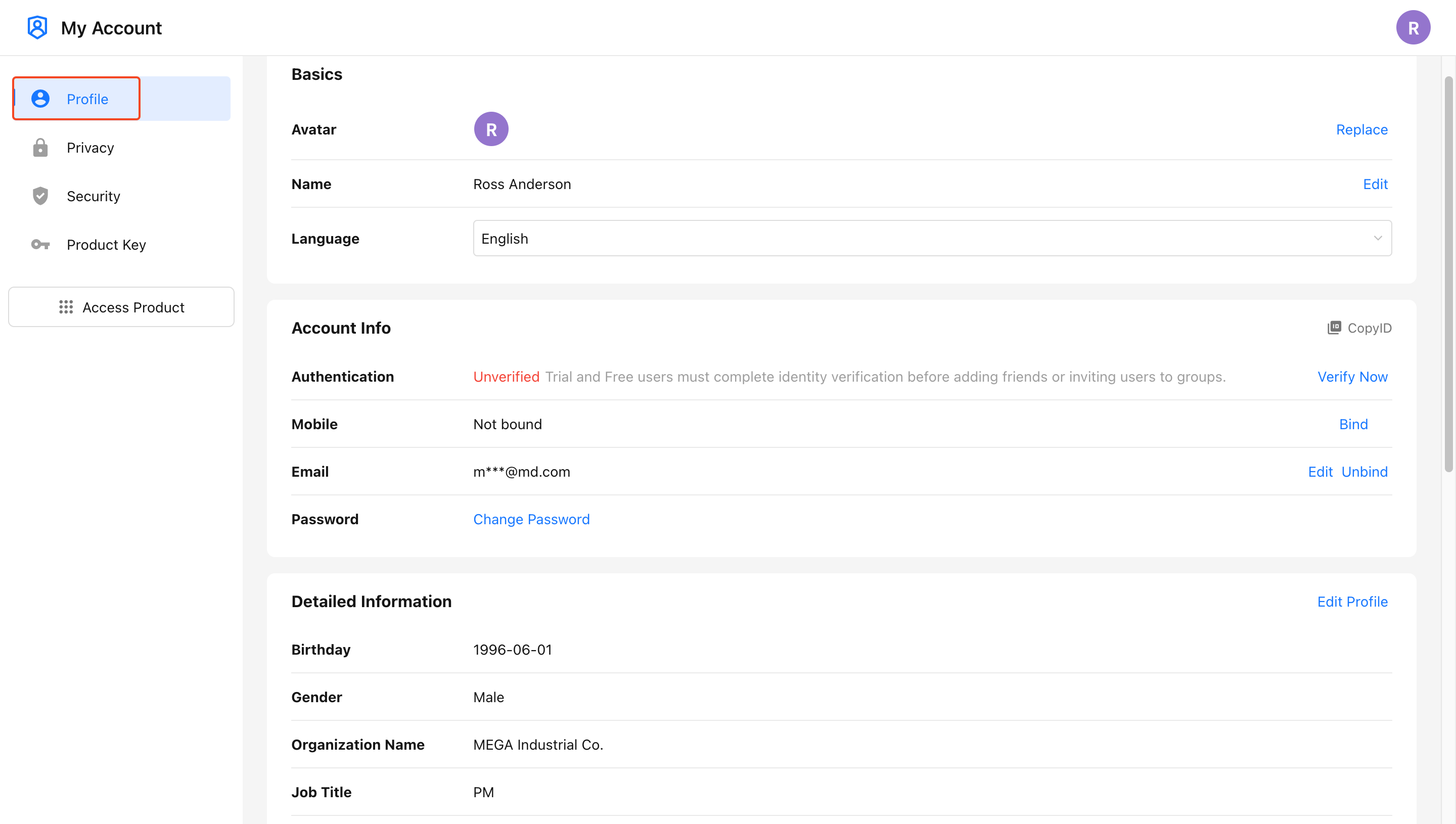Viewport: 1456px width, 824px height.
Task: Click the Gender value Male
Action: (488, 697)
